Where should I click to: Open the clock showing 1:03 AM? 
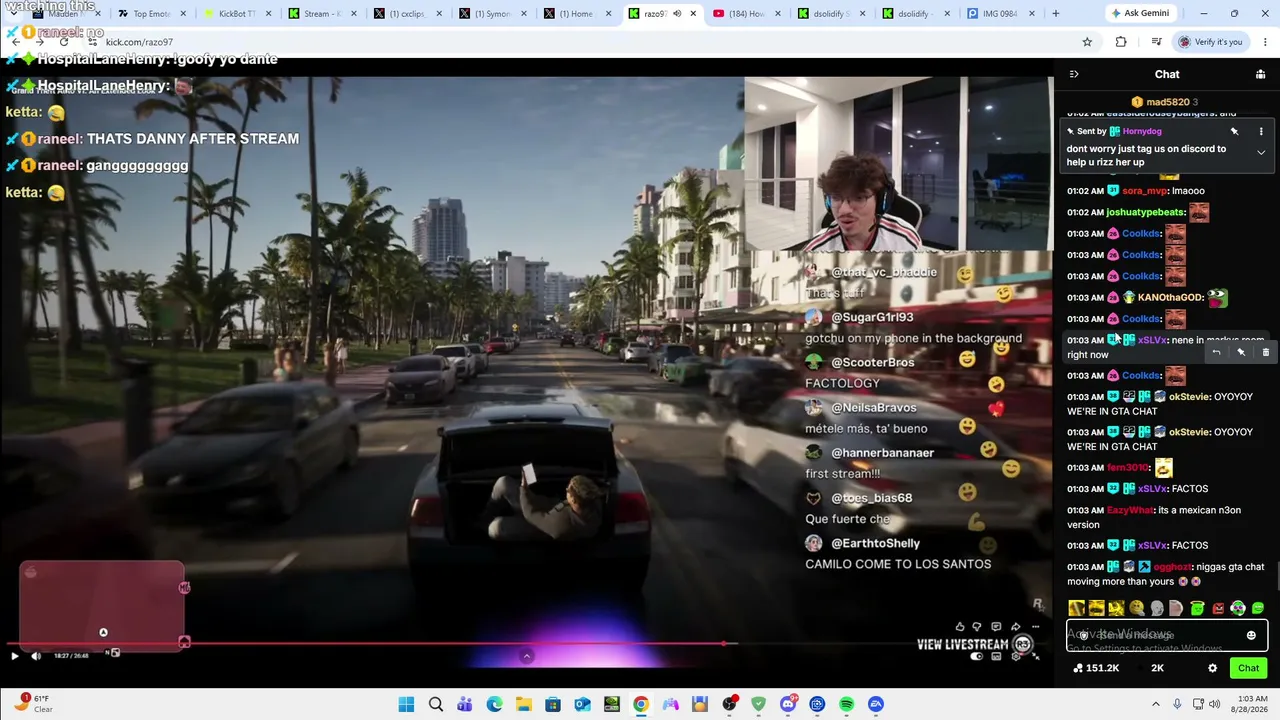click(1252, 698)
